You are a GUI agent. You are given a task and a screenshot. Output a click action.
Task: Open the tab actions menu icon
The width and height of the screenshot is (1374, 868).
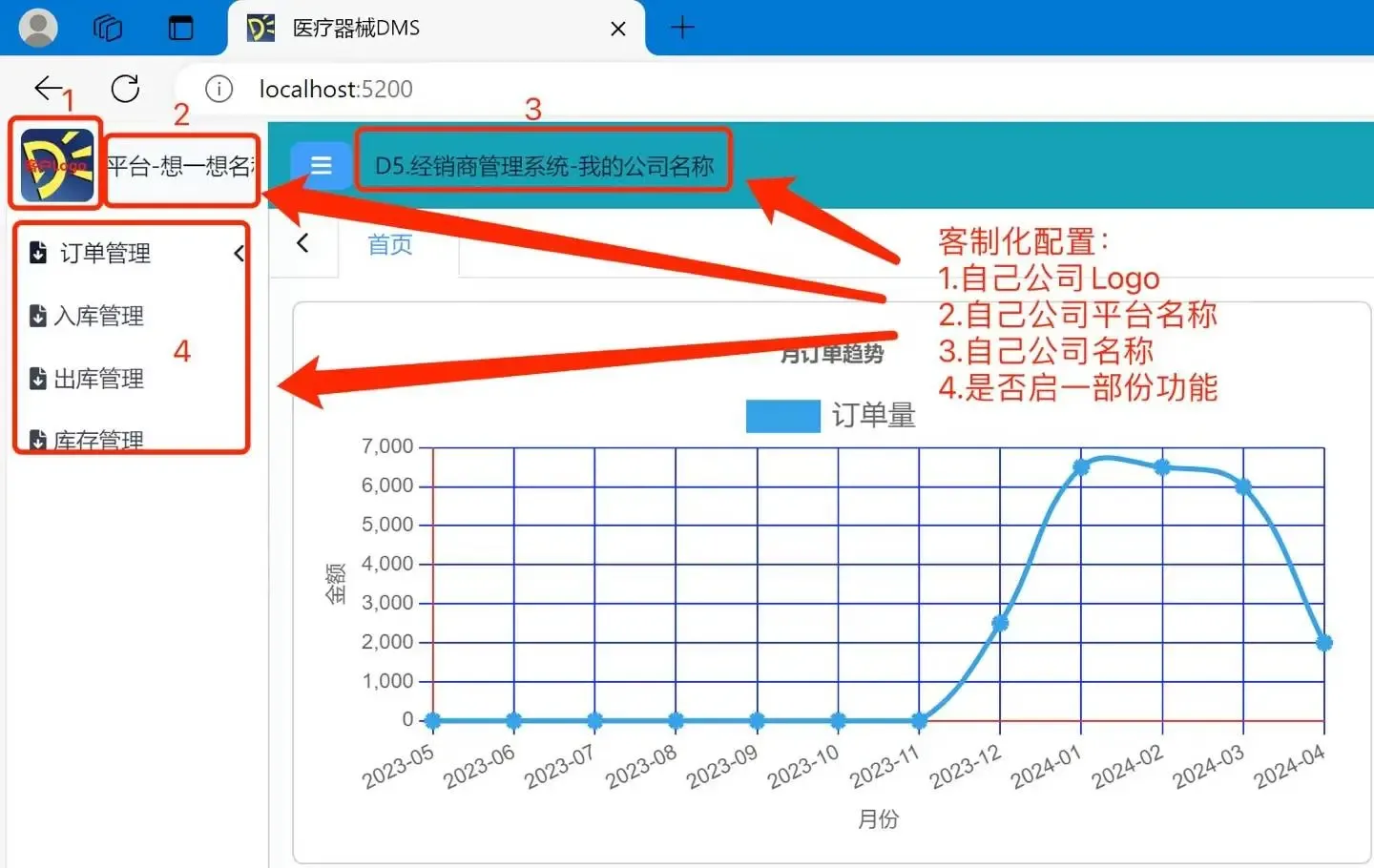(180, 28)
